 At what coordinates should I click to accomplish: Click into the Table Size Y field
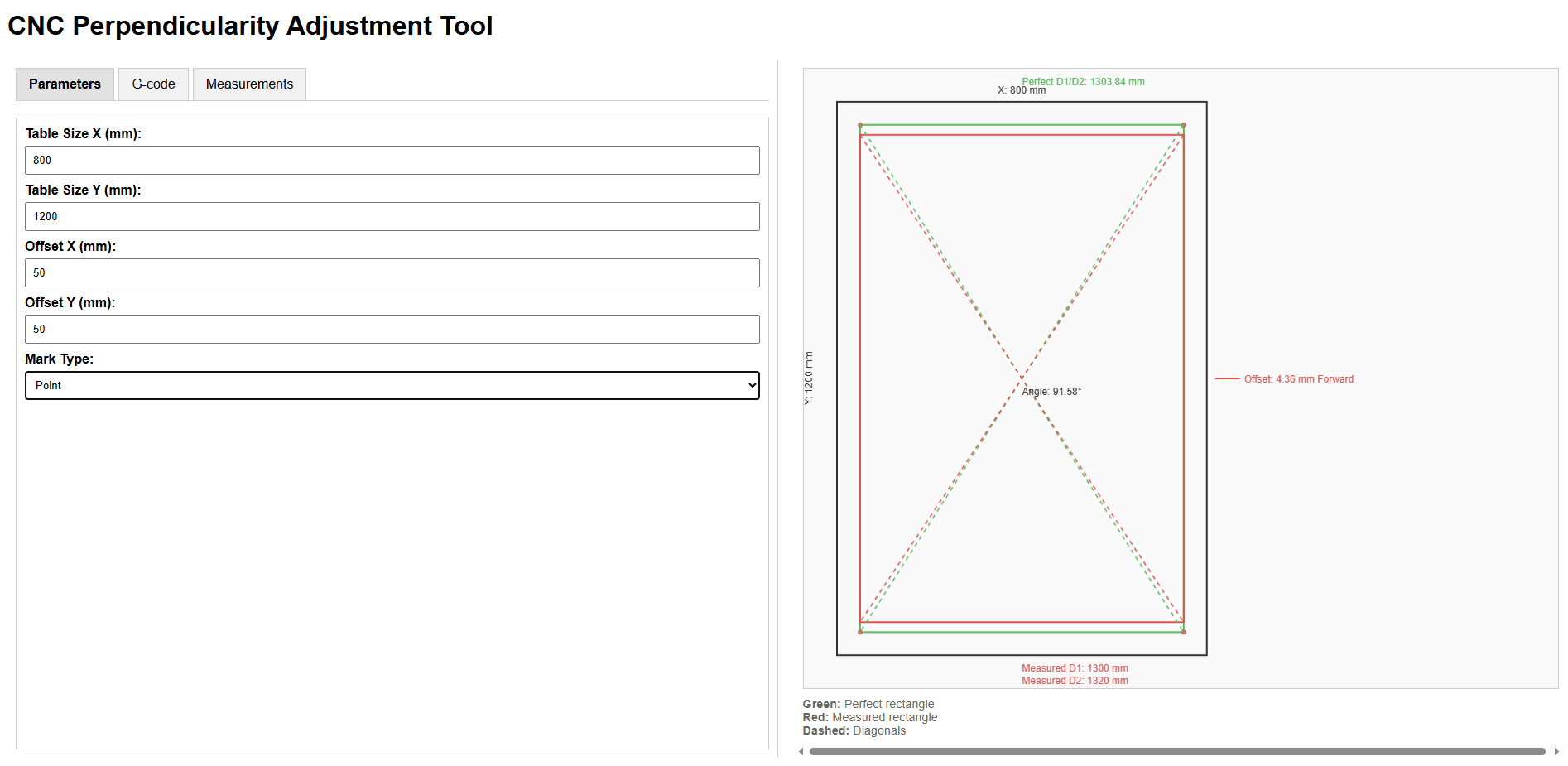(x=392, y=217)
